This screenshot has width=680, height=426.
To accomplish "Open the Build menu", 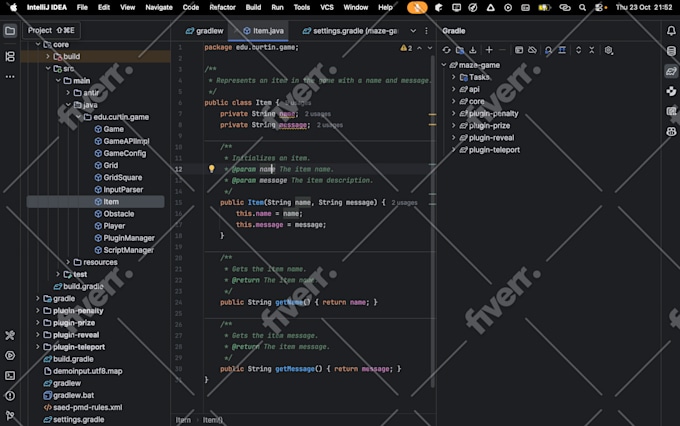I will (253, 7).
